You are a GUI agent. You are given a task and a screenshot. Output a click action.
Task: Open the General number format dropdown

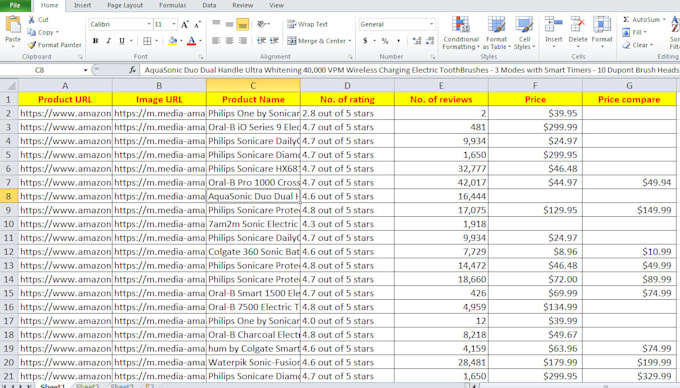[x=432, y=24]
